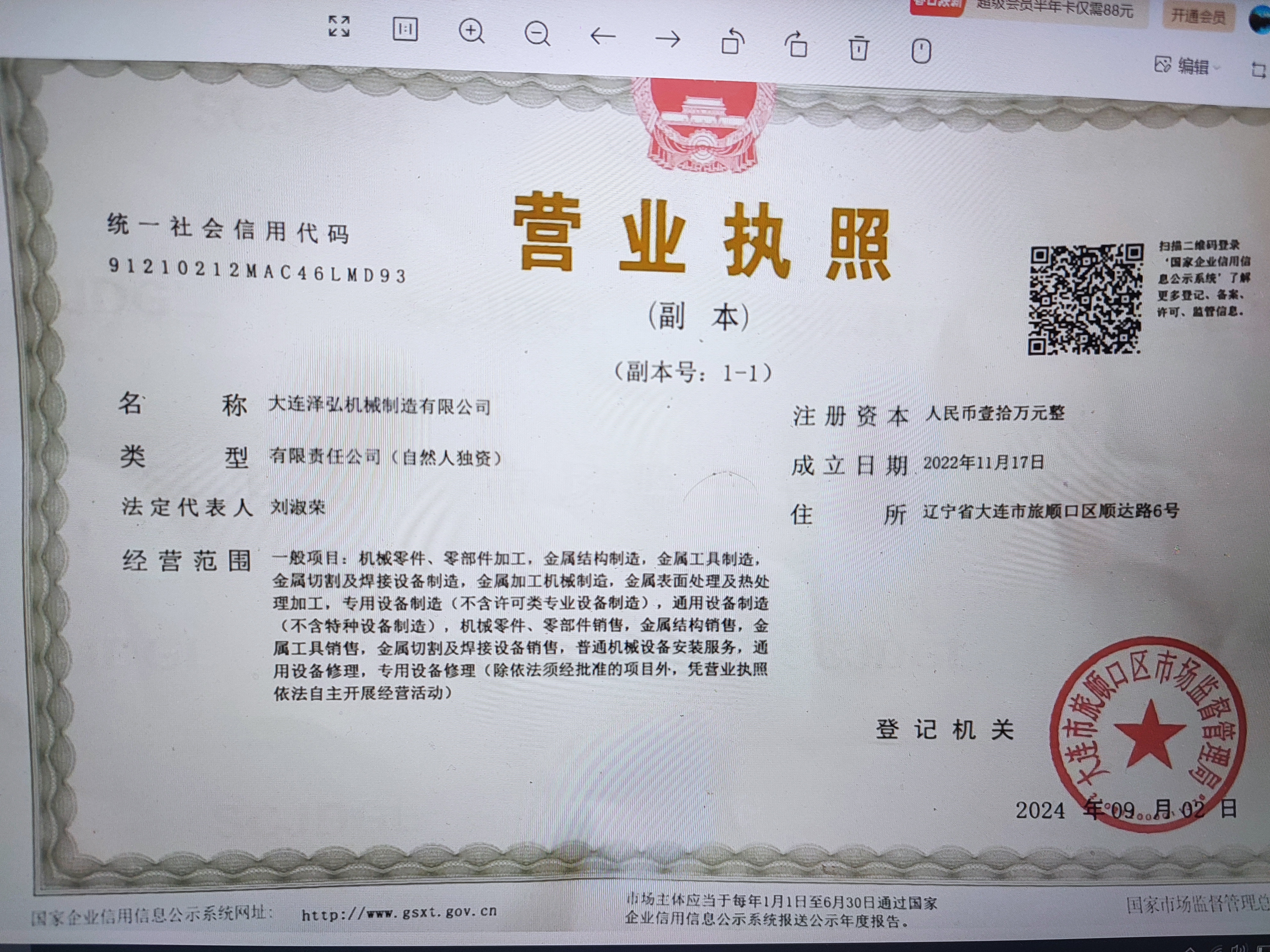Click the zoom in magnifier icon
1270x952 pixels.
pos(471,31)
